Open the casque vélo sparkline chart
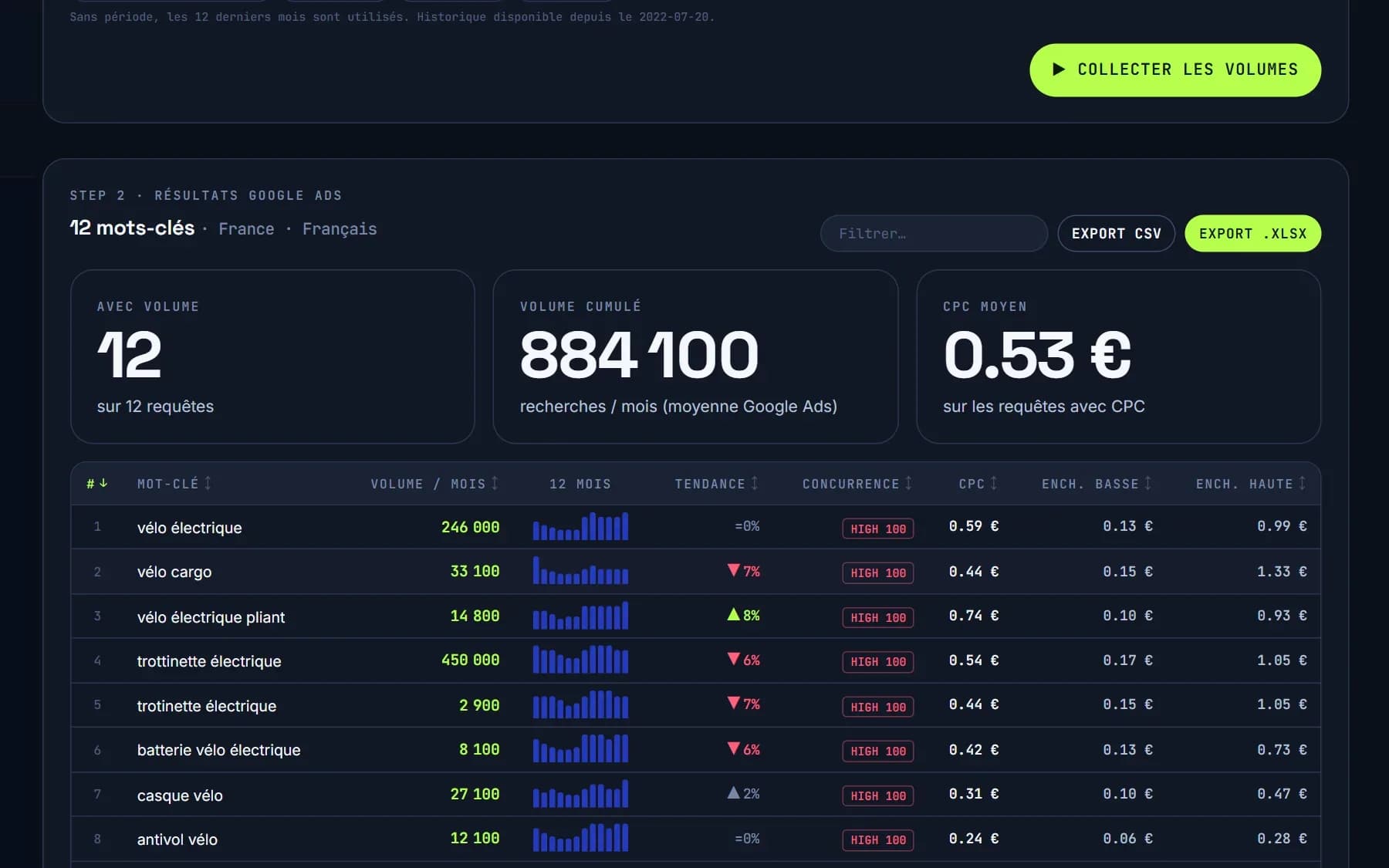 580,794
